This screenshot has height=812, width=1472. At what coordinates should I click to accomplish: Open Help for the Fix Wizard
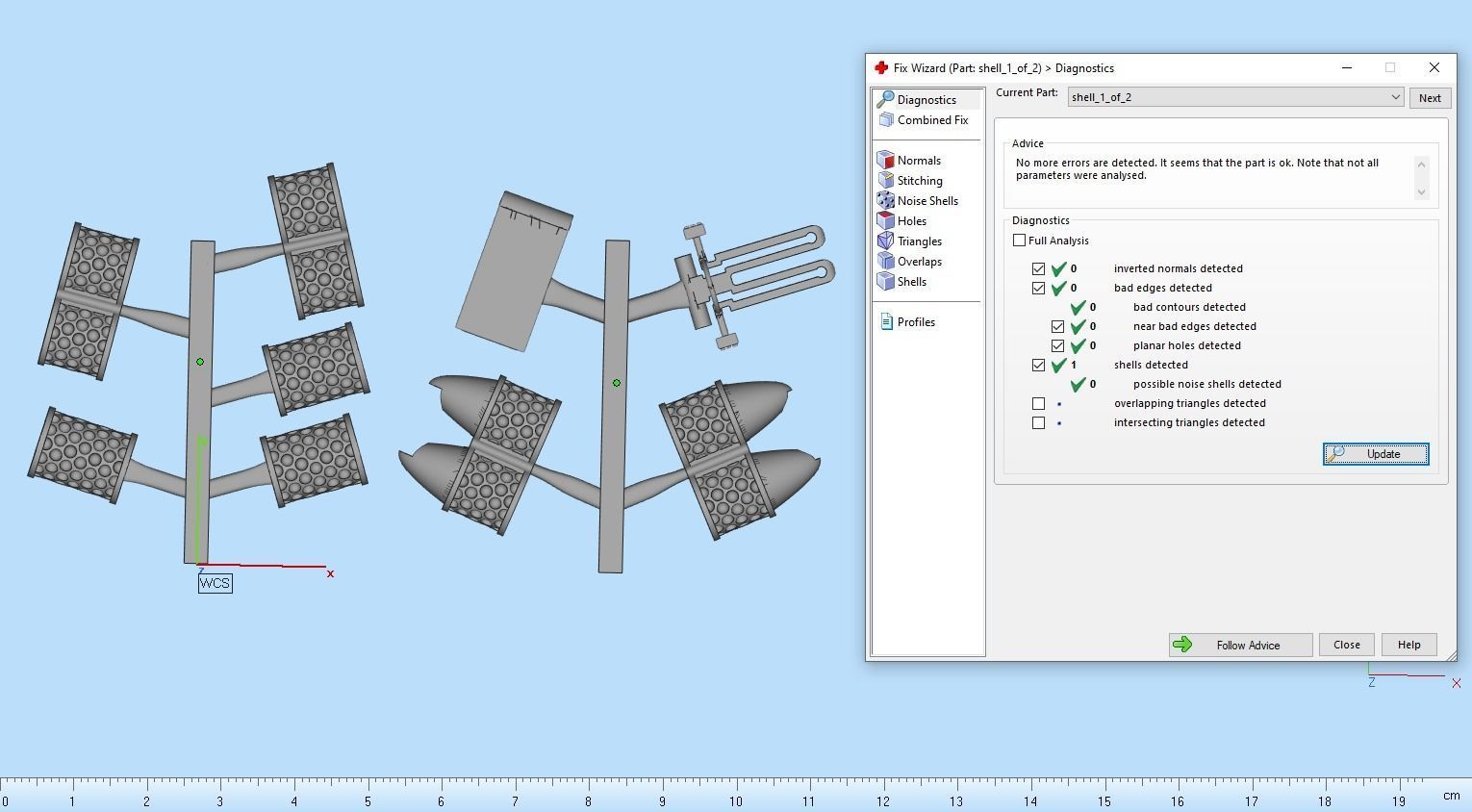(1409, 645)
